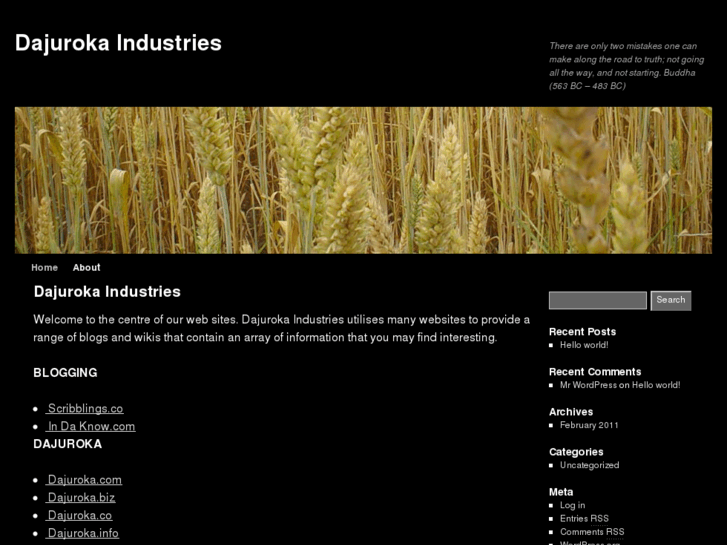The image size is (727, 545).
Task: Click the Dajuroka Industries page heading
Action: (107, 292)
